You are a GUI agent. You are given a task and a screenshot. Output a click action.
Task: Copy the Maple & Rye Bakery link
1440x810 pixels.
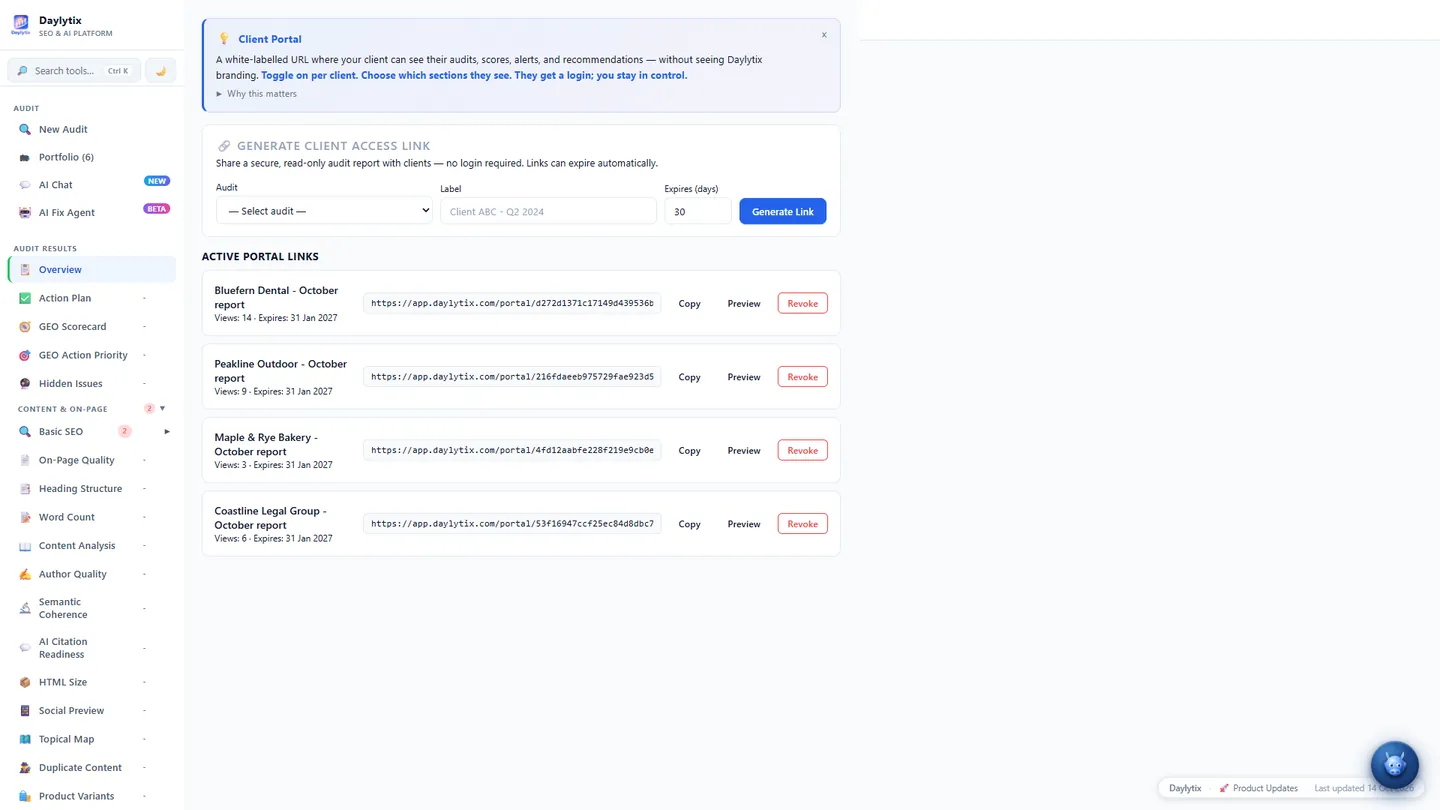pyautogui.click(x=690, y=450)
